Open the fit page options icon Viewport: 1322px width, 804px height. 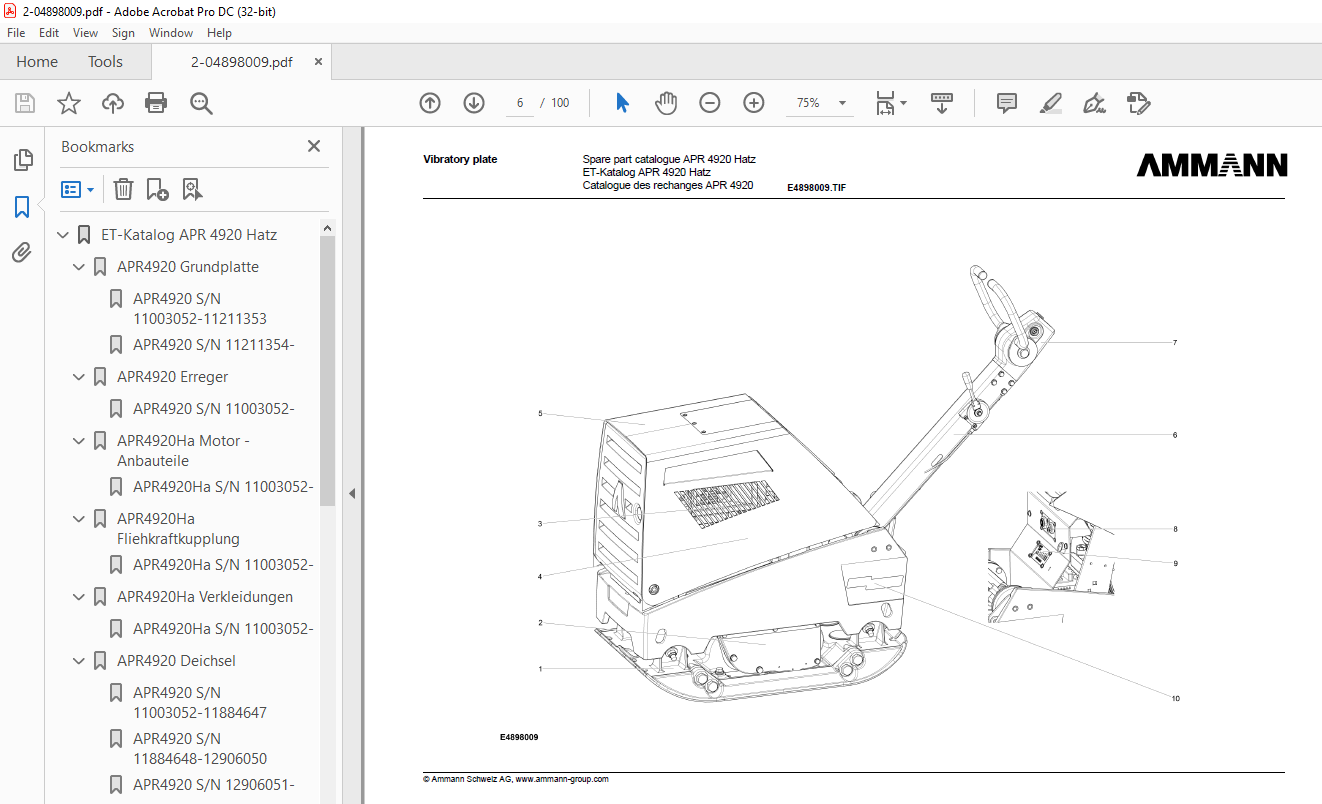(890, 103)
